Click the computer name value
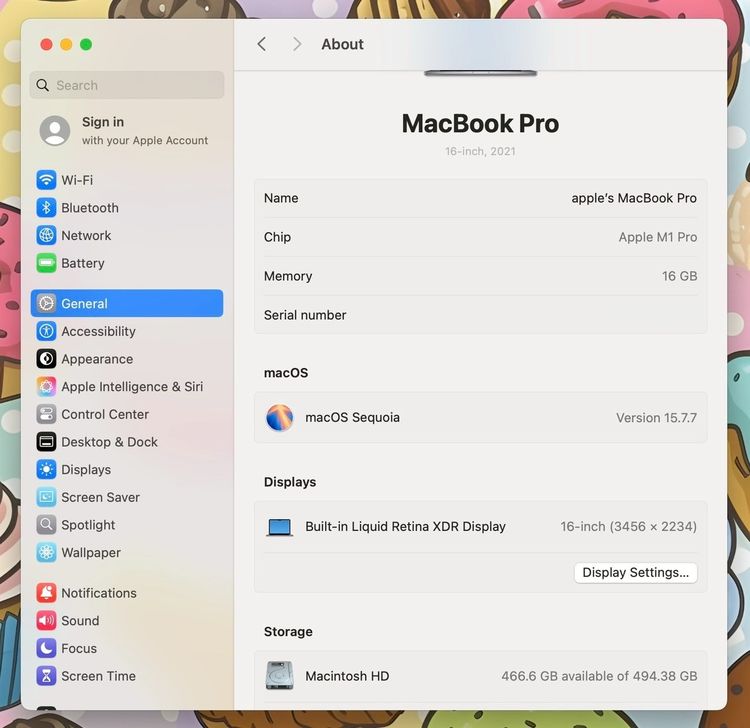750x728 pixels. coord(634,199)
